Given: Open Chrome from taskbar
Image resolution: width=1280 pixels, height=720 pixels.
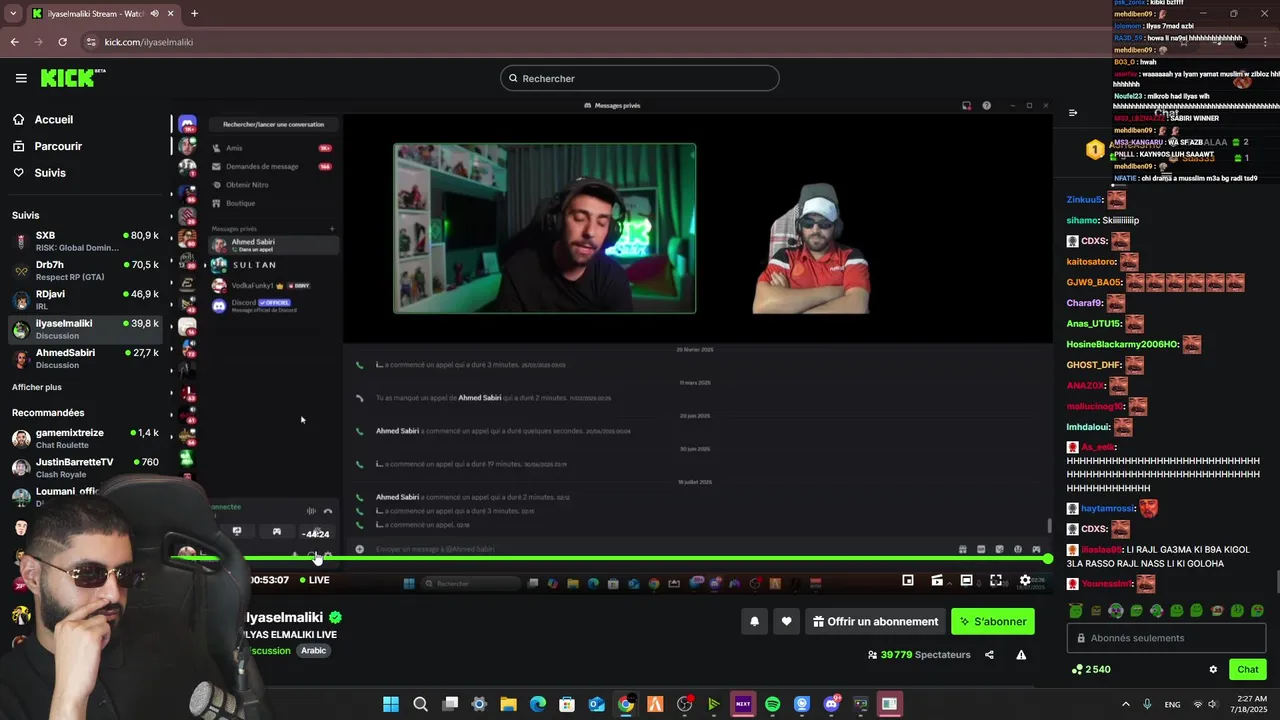Looking at the screenshot, I should [626, 704].
